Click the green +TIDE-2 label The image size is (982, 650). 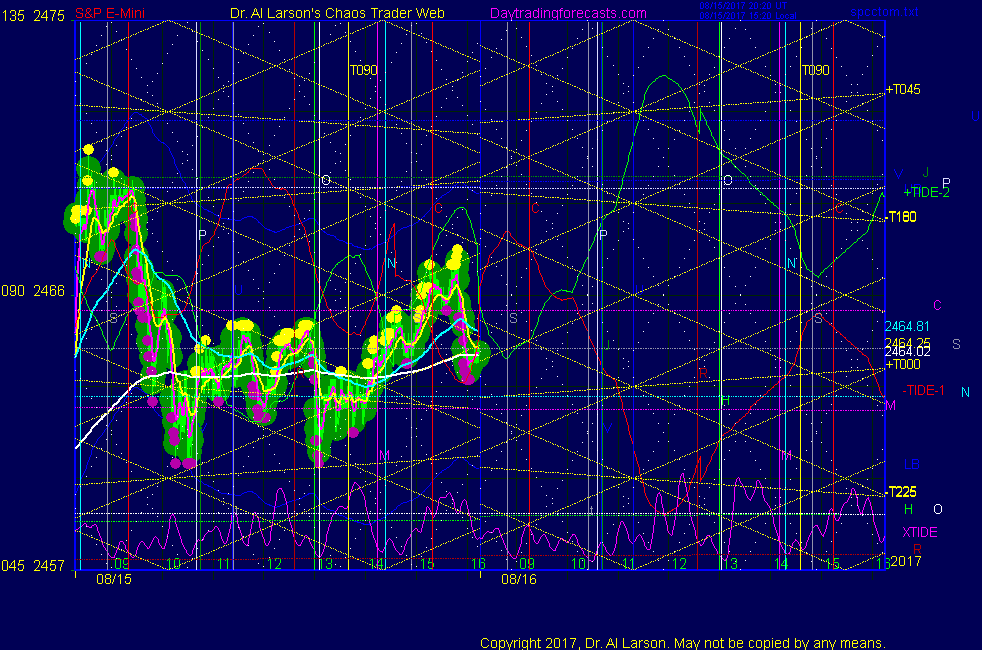pos(926,192)
